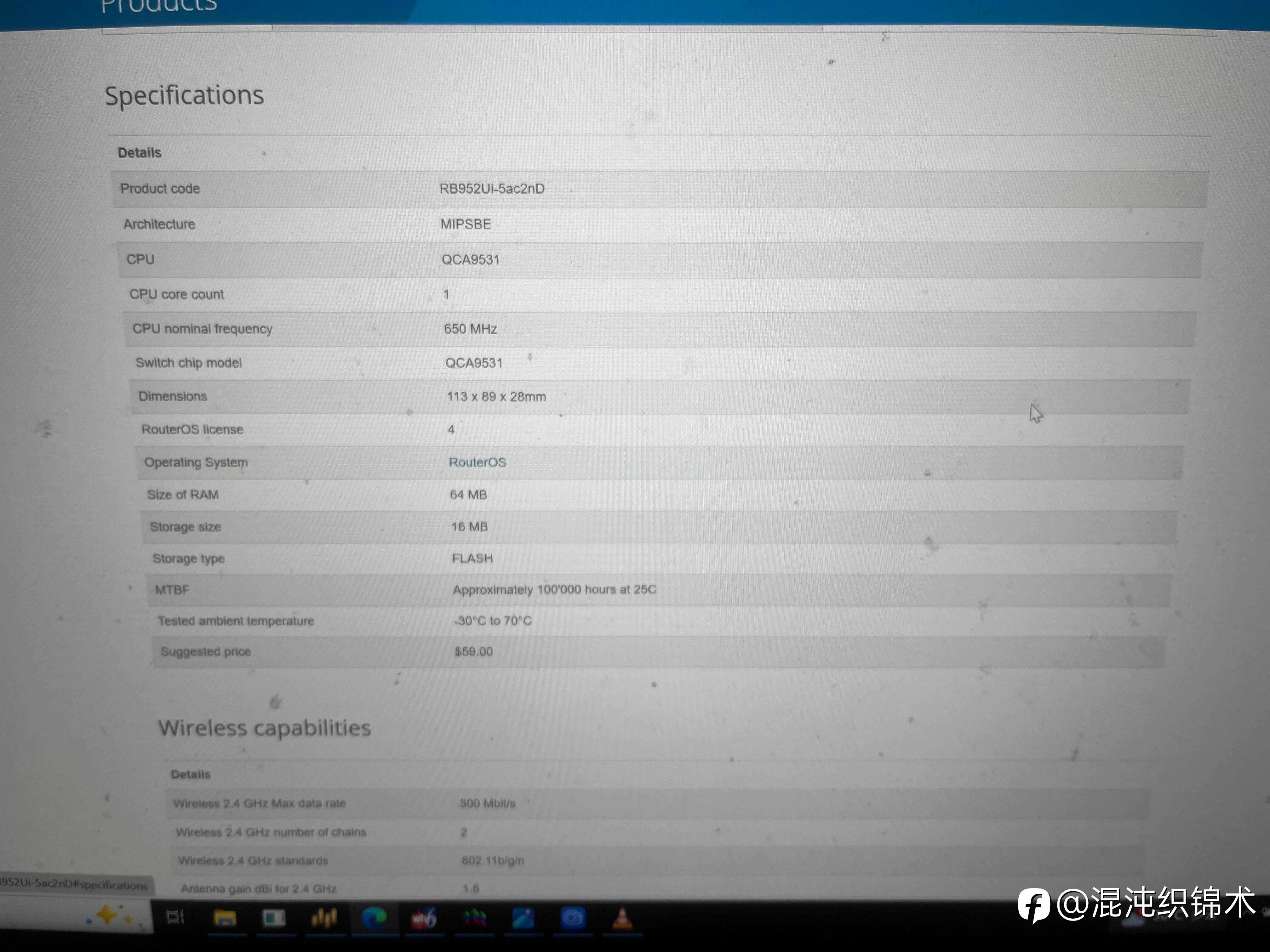The image size is (1270, 952).
Task: Open the Photos app taskbar icon
Action: pyautogui.click(x=523, y=918)
